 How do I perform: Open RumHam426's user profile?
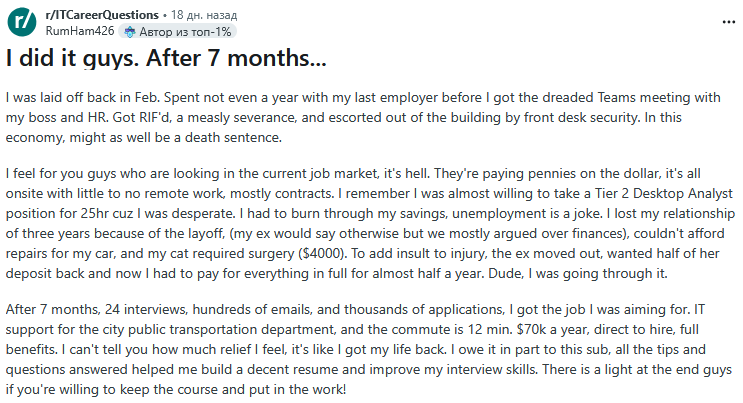tap(71, 31)
